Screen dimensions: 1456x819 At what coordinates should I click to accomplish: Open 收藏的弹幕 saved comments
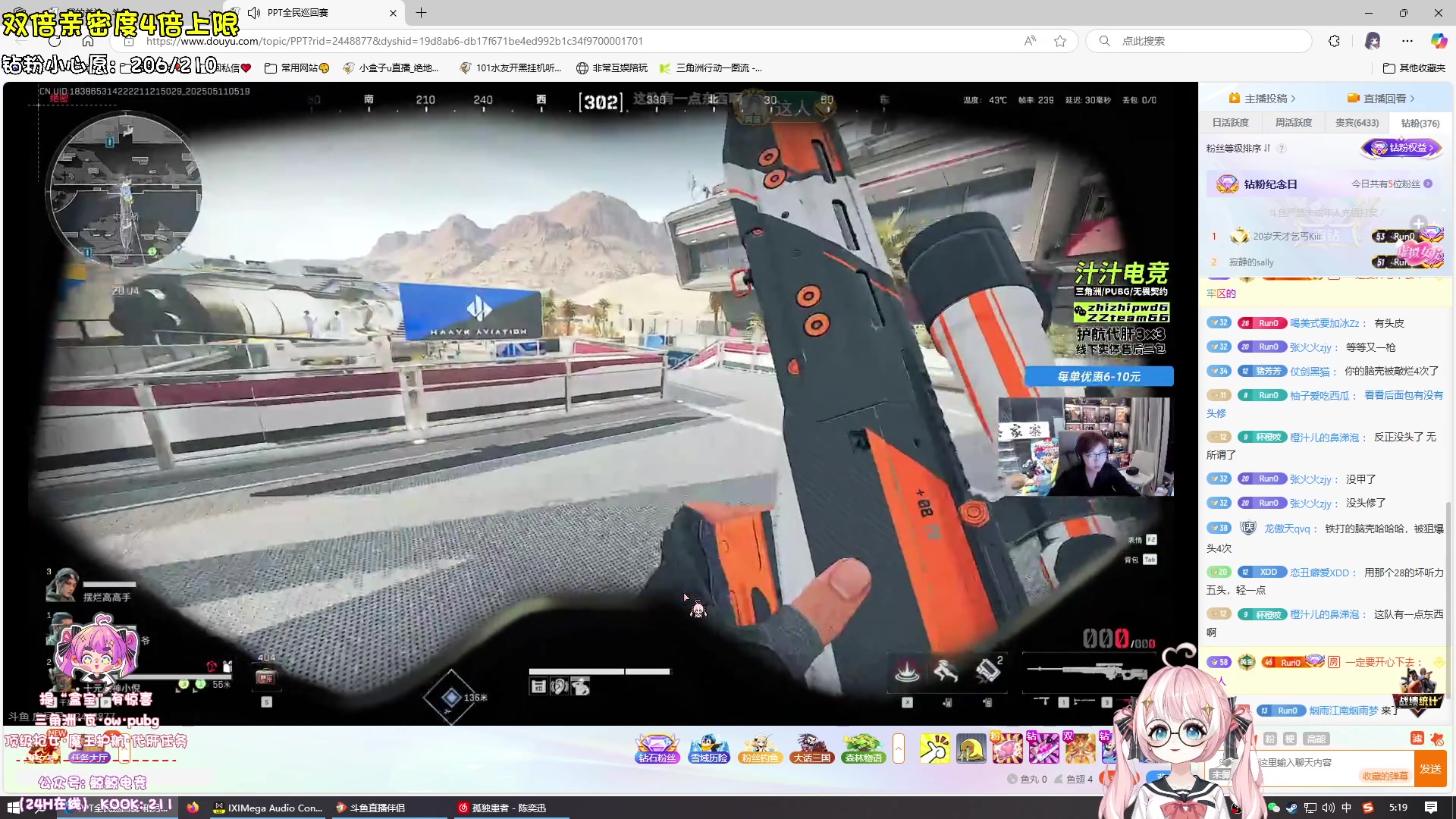1385,776
